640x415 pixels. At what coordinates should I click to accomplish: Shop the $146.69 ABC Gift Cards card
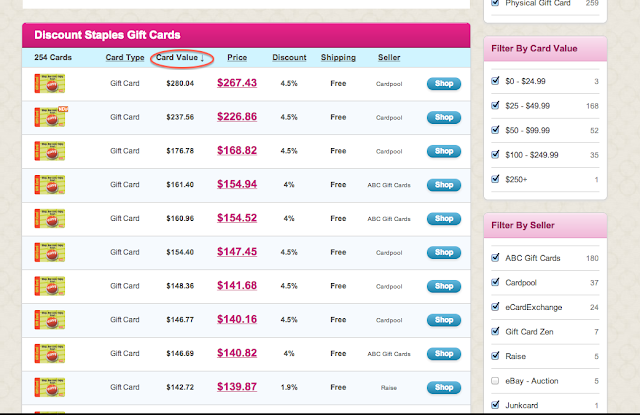coord(444,354)
